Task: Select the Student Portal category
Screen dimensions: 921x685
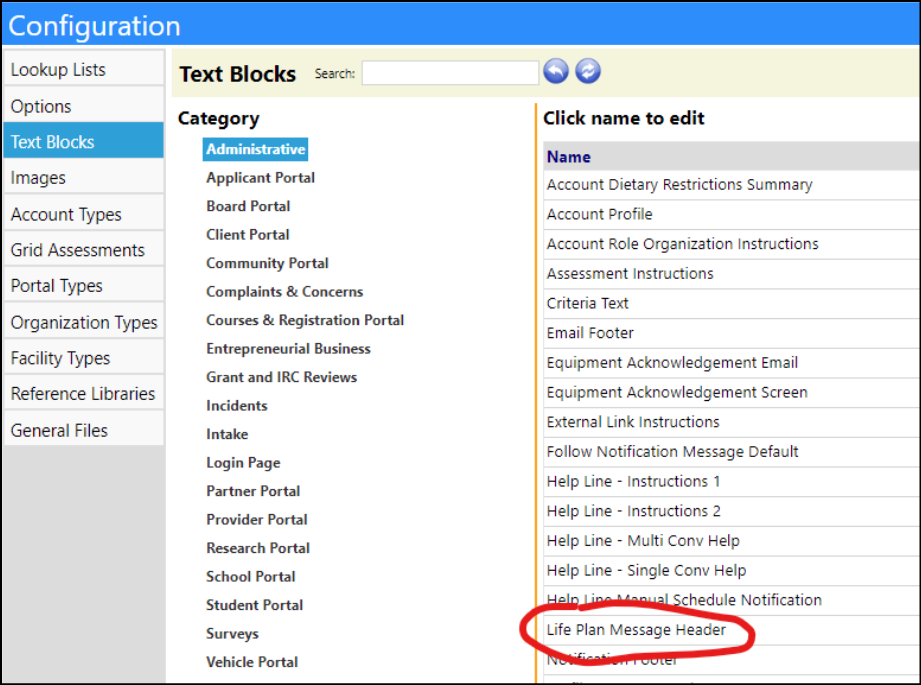Action: tap(254, 605)
